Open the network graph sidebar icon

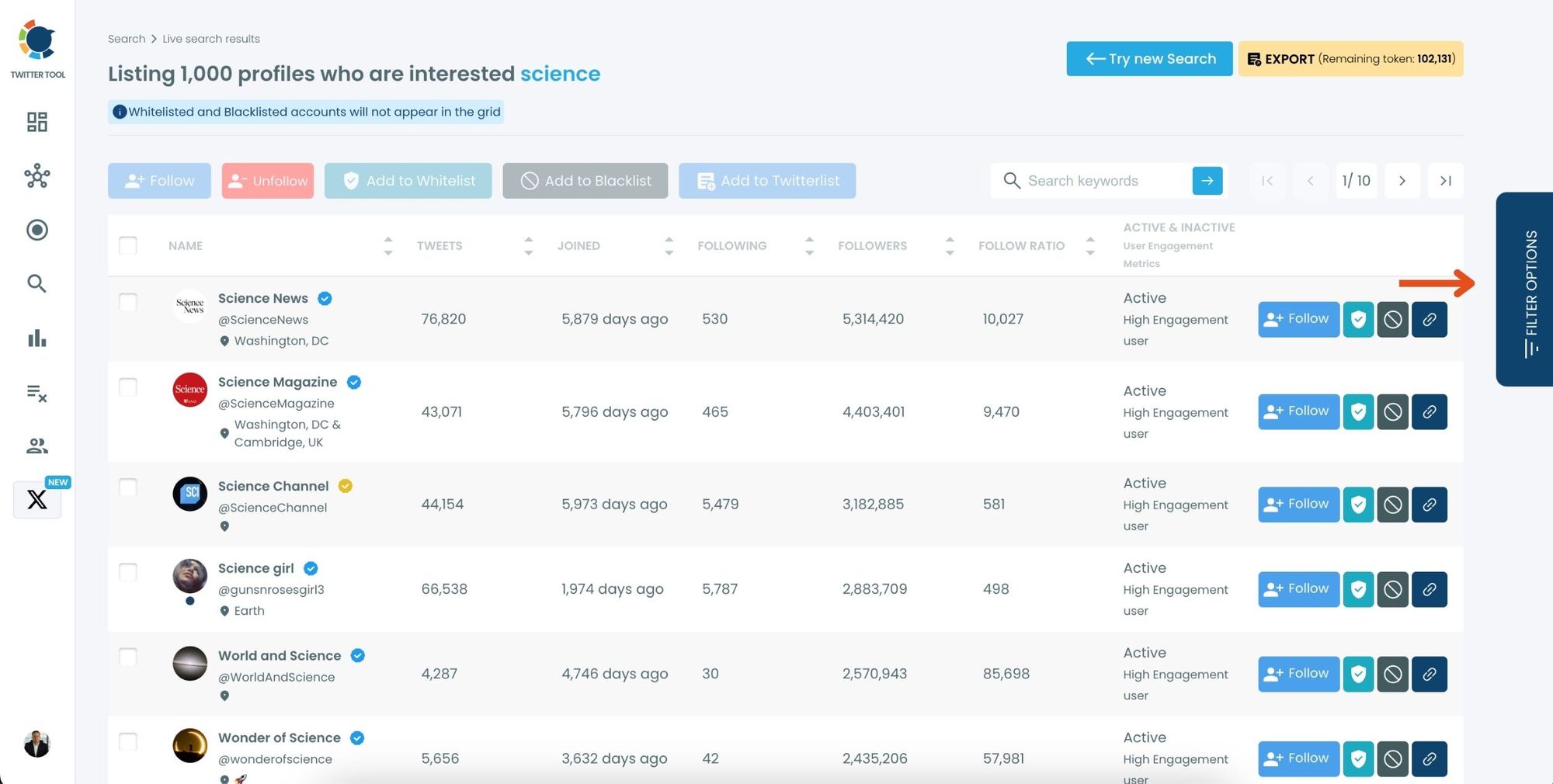point(36,176)
